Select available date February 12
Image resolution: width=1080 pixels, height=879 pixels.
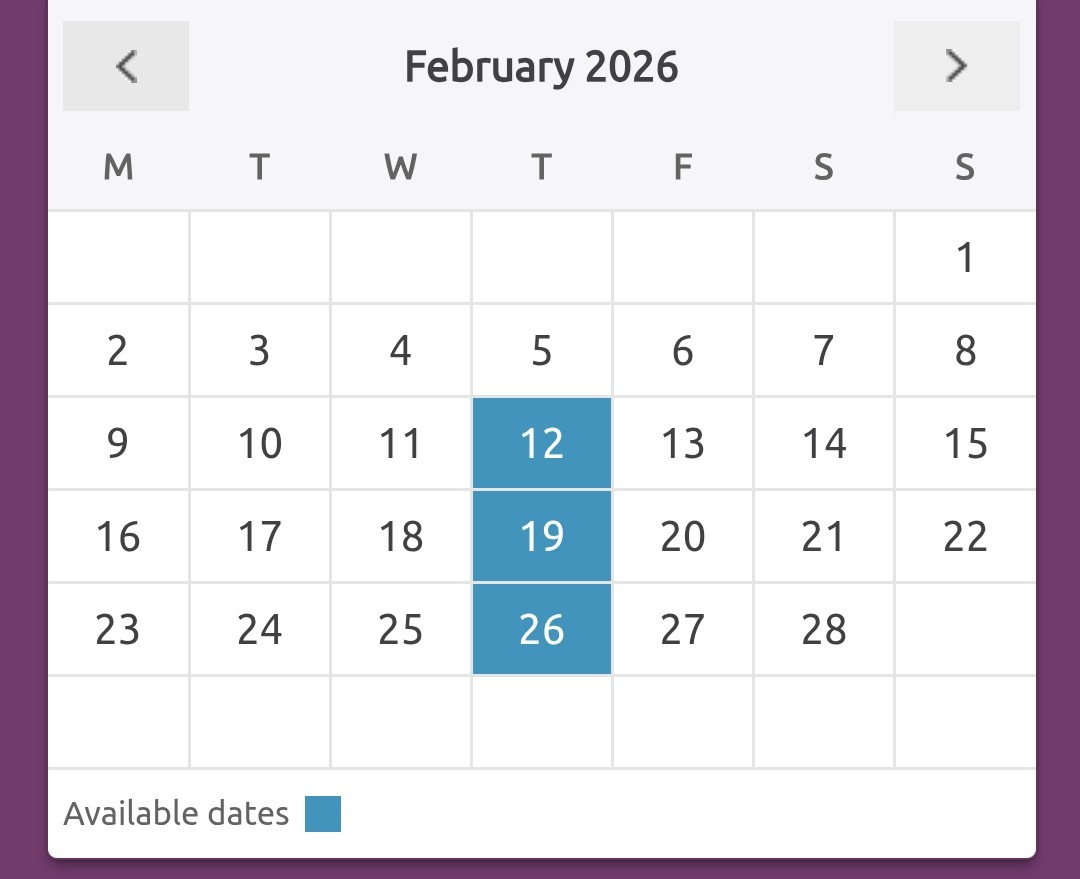[542, 443]
